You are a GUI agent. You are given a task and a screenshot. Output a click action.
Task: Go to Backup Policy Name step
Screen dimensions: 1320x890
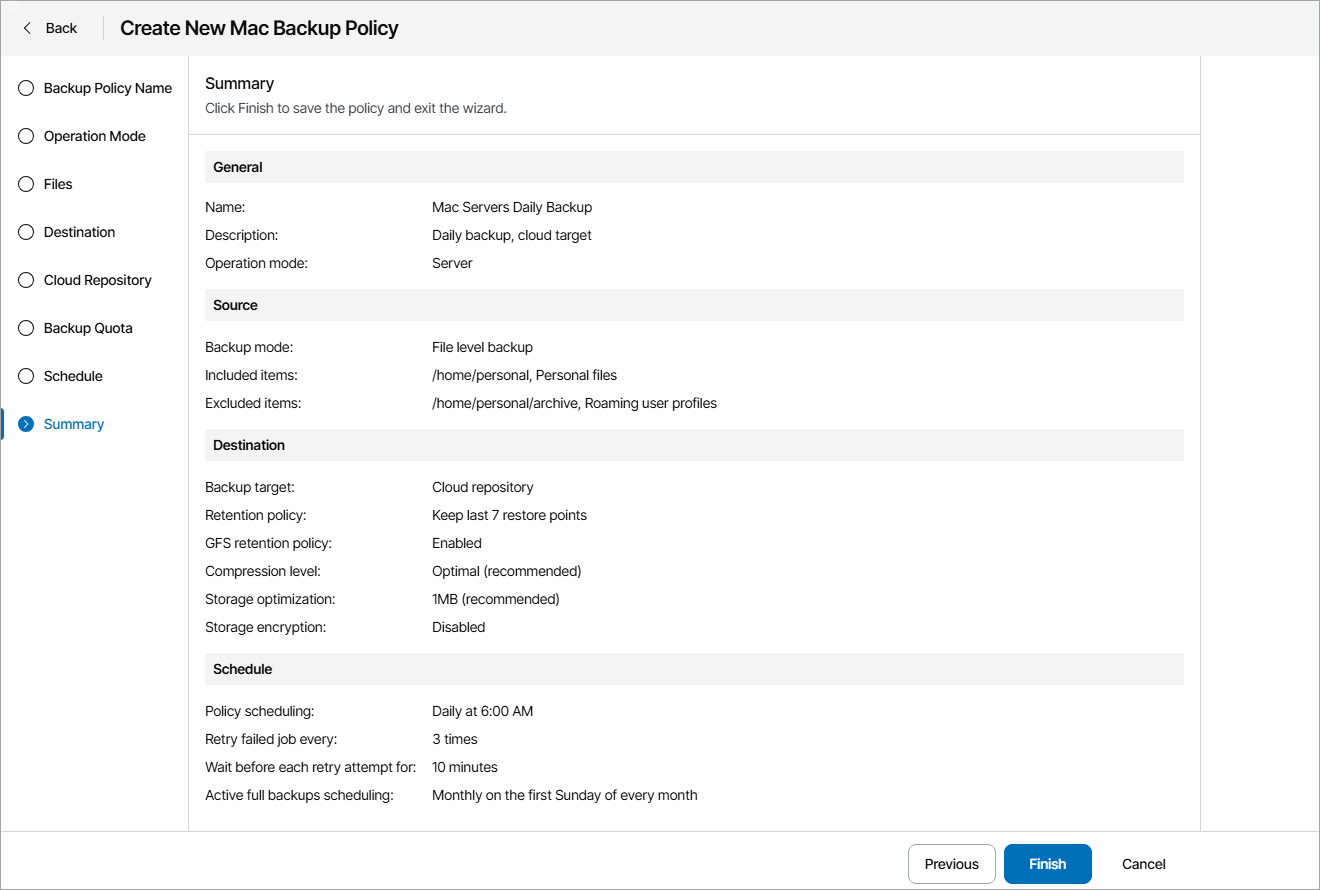click(108, 88)
